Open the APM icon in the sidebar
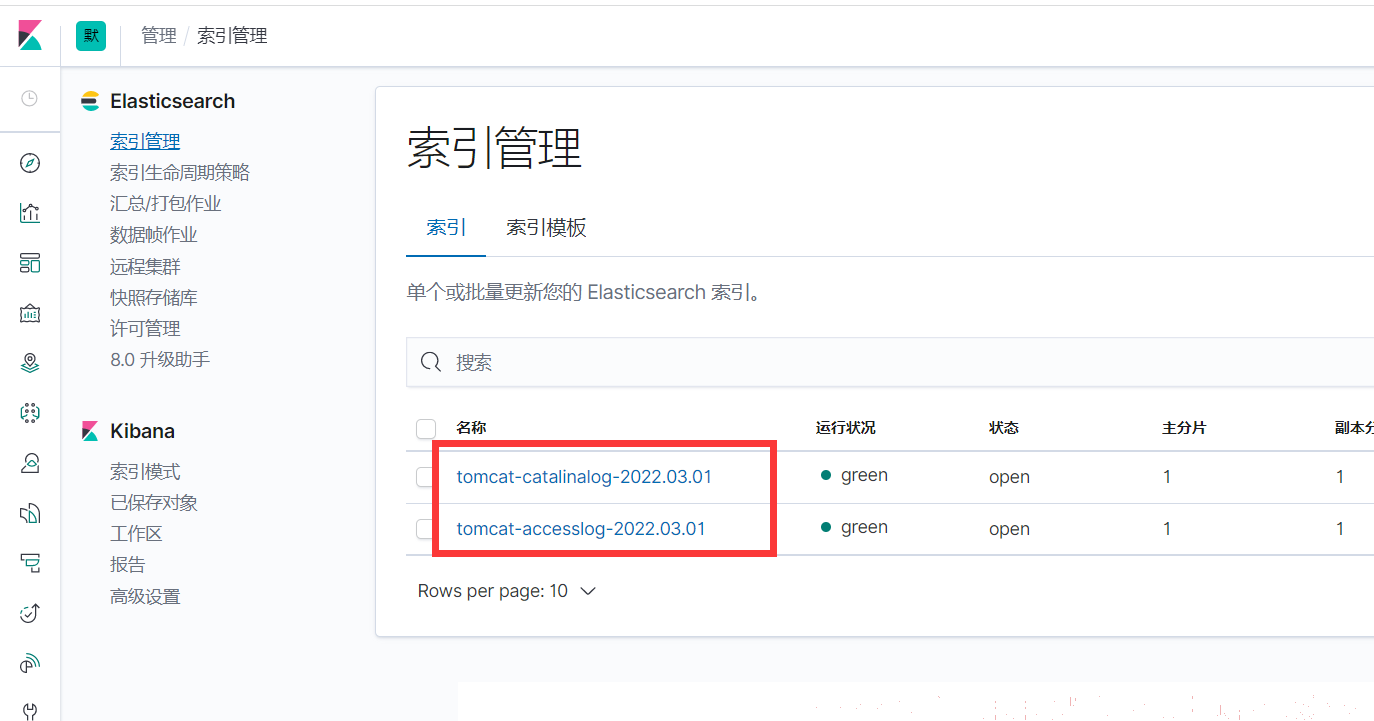The height and width of the screenshot is (721, 1374). 30,563
